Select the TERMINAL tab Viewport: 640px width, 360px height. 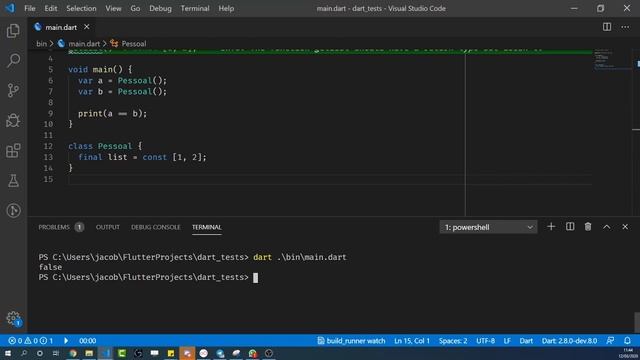(207, 227)
